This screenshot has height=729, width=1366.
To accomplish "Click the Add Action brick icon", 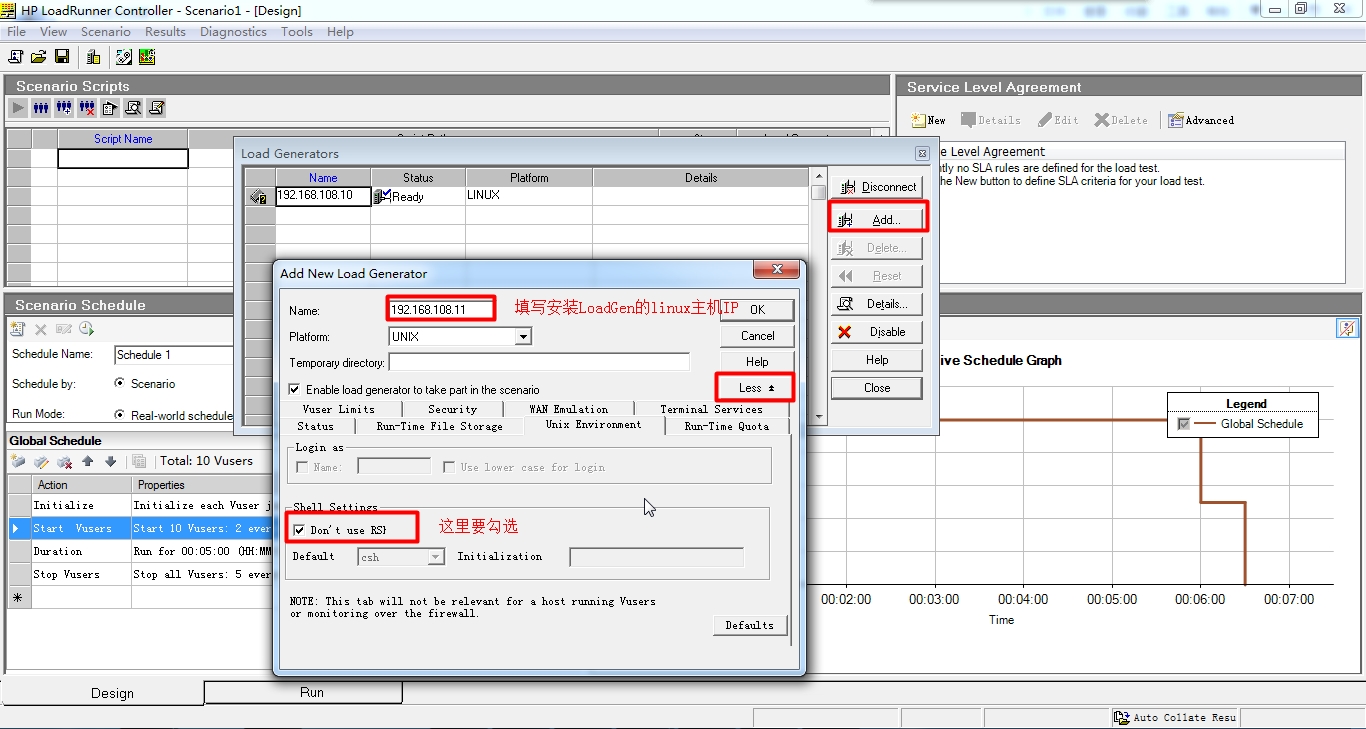I will point(18,462).
